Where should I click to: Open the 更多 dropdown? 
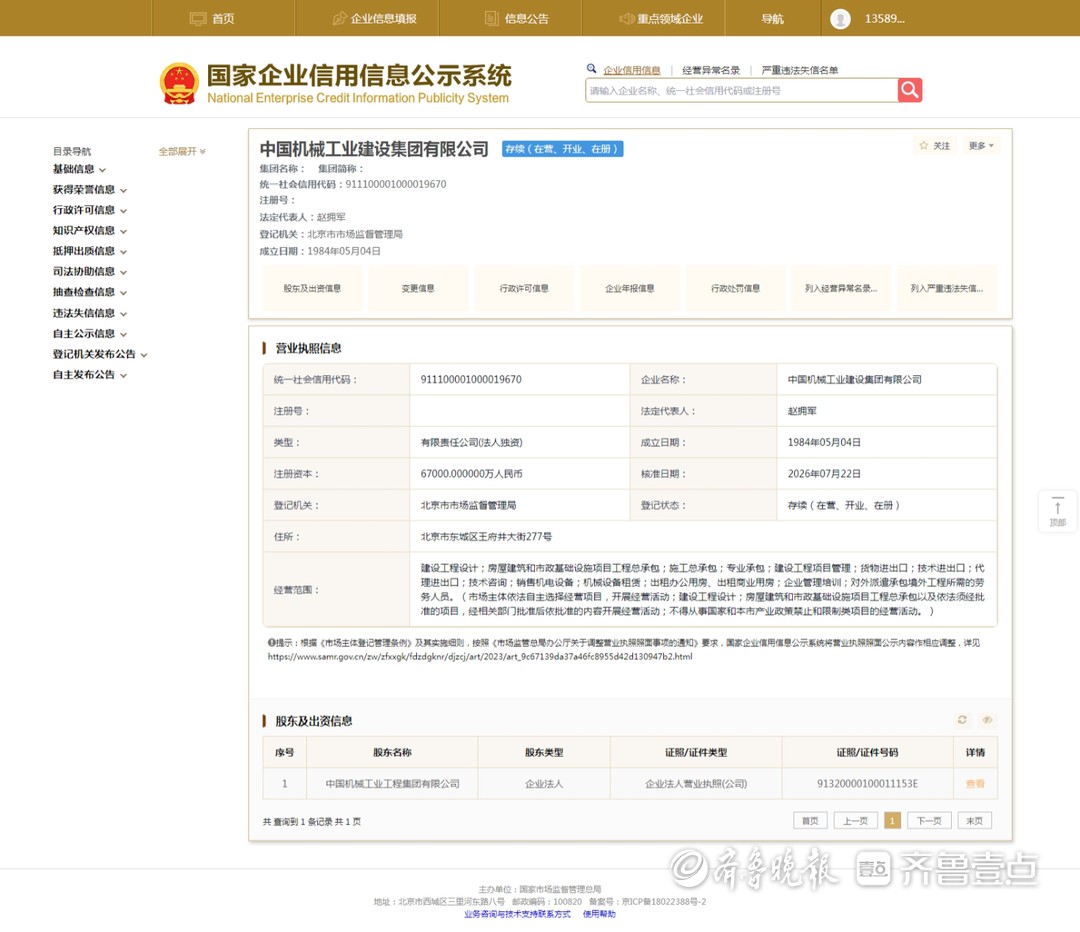[981, 145]
